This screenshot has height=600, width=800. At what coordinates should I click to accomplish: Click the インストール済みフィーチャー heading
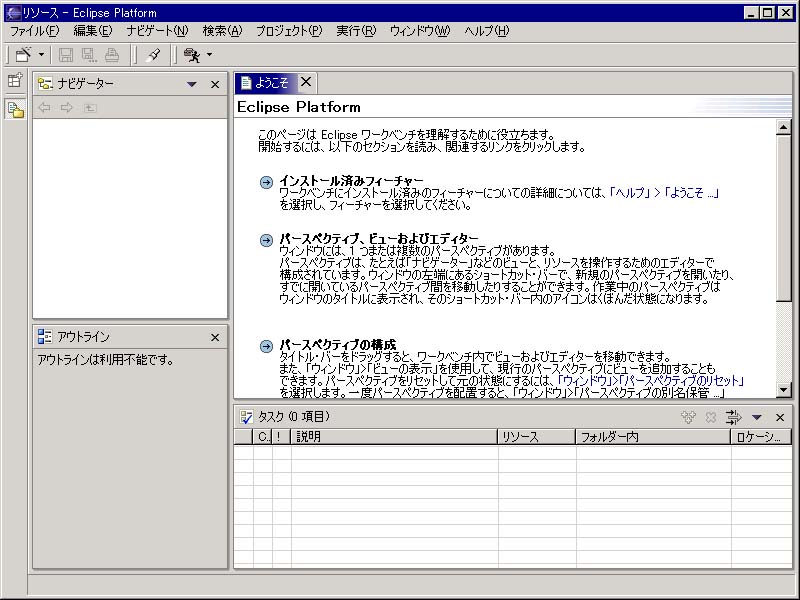(x=351, y=181)
